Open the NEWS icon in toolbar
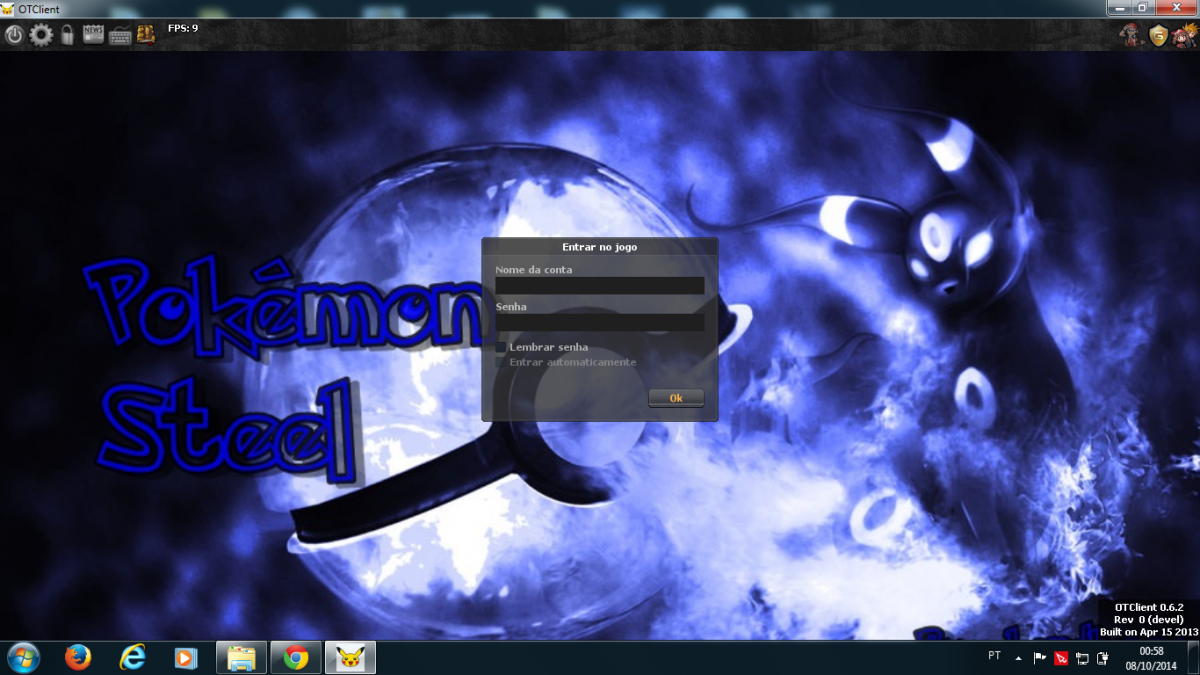The image size is (1200, 675). coord(94,35)
